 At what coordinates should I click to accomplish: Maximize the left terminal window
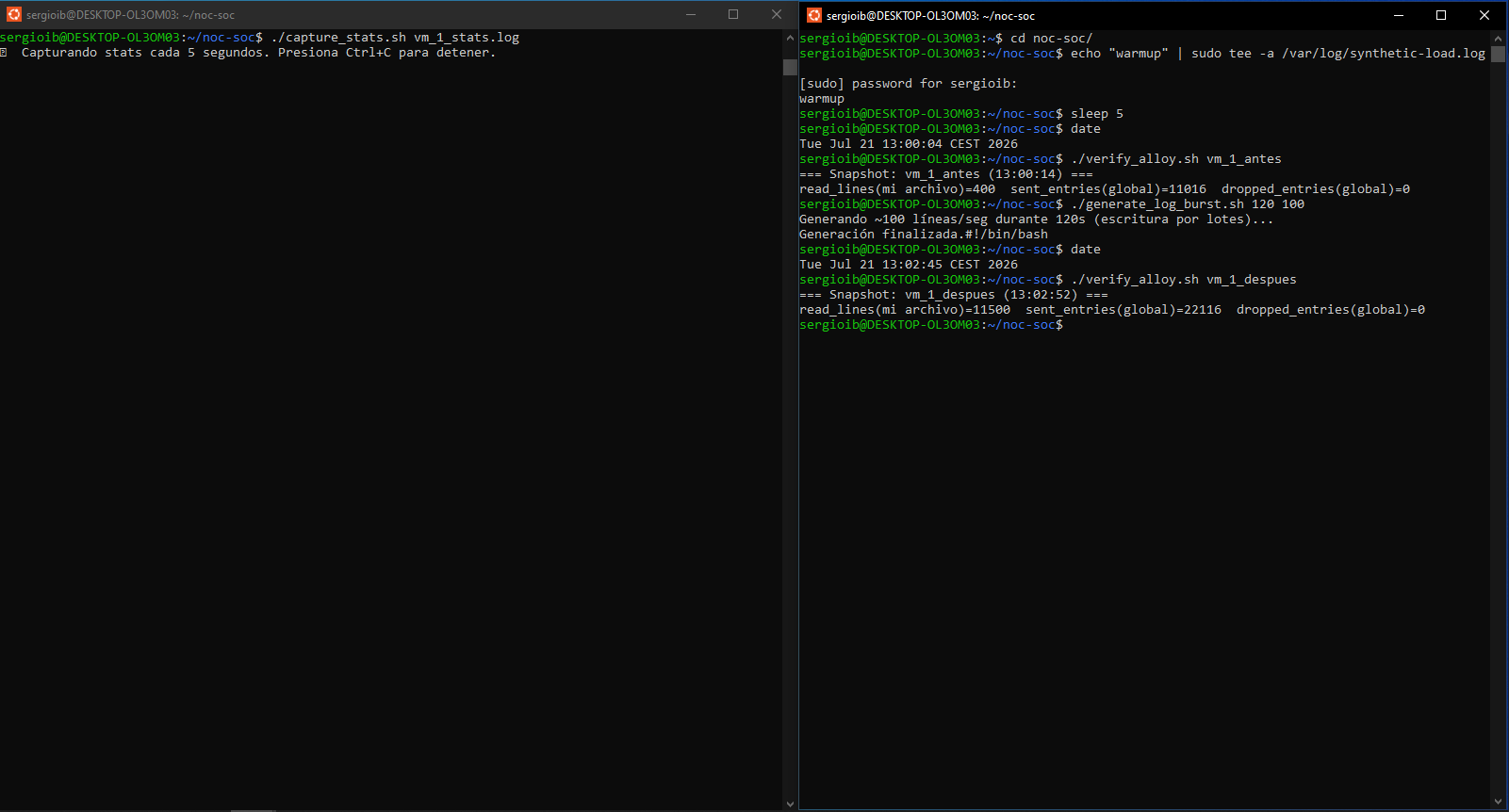pos(733,14)
